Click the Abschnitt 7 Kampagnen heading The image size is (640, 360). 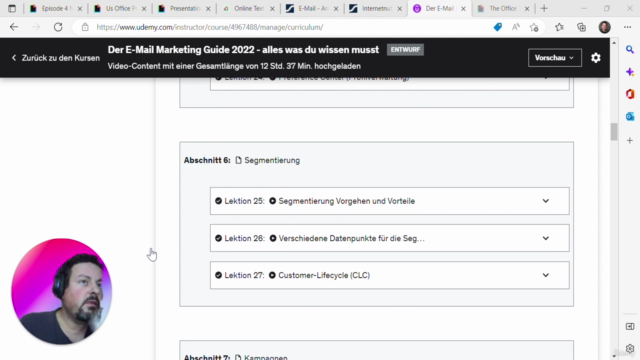[x=236, y=357]
